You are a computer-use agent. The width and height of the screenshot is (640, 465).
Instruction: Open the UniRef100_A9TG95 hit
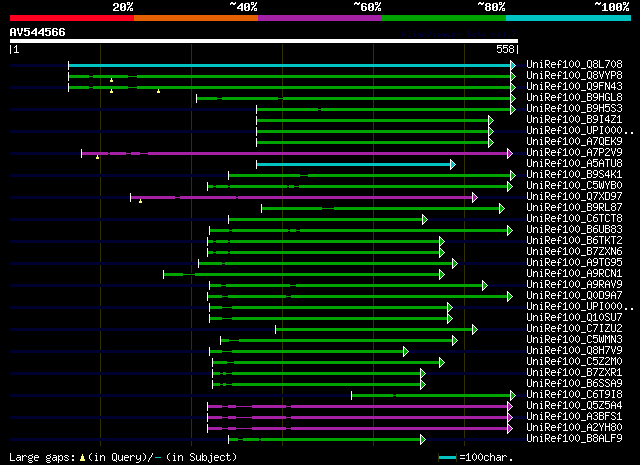574,263
